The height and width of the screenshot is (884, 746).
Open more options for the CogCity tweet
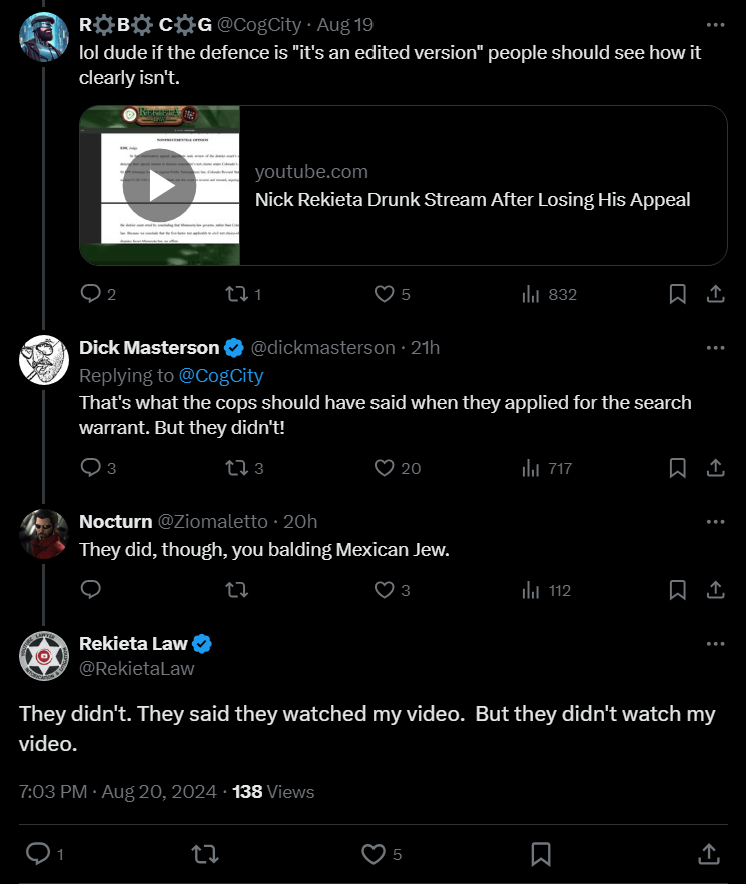coord(715,24)
